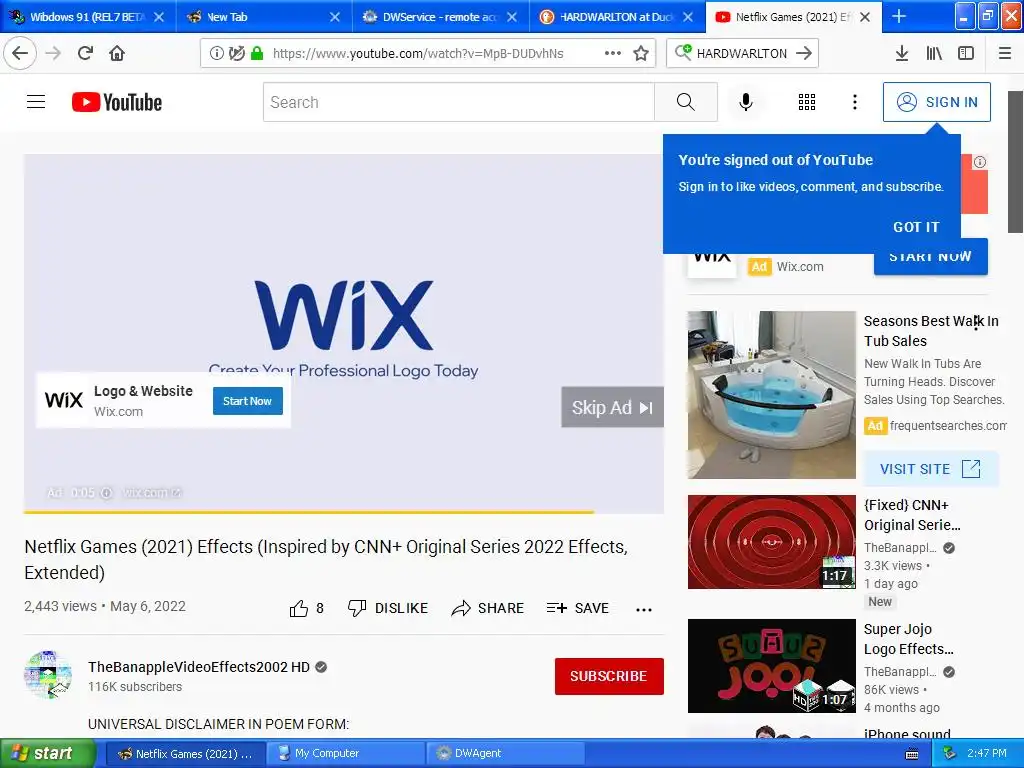Reload the current page

coord(85,53)
